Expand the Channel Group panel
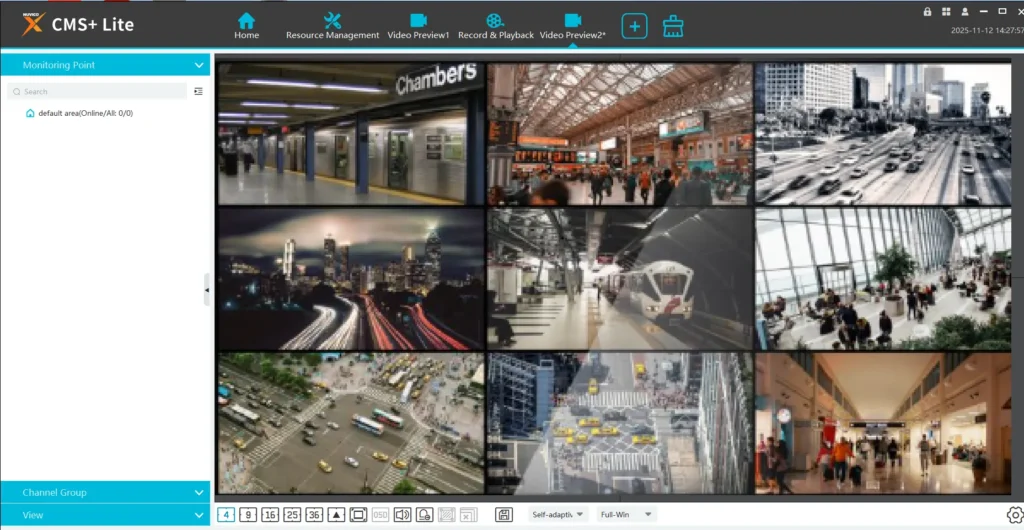The width and height of the screenshot is (1024, 530). 105,492
